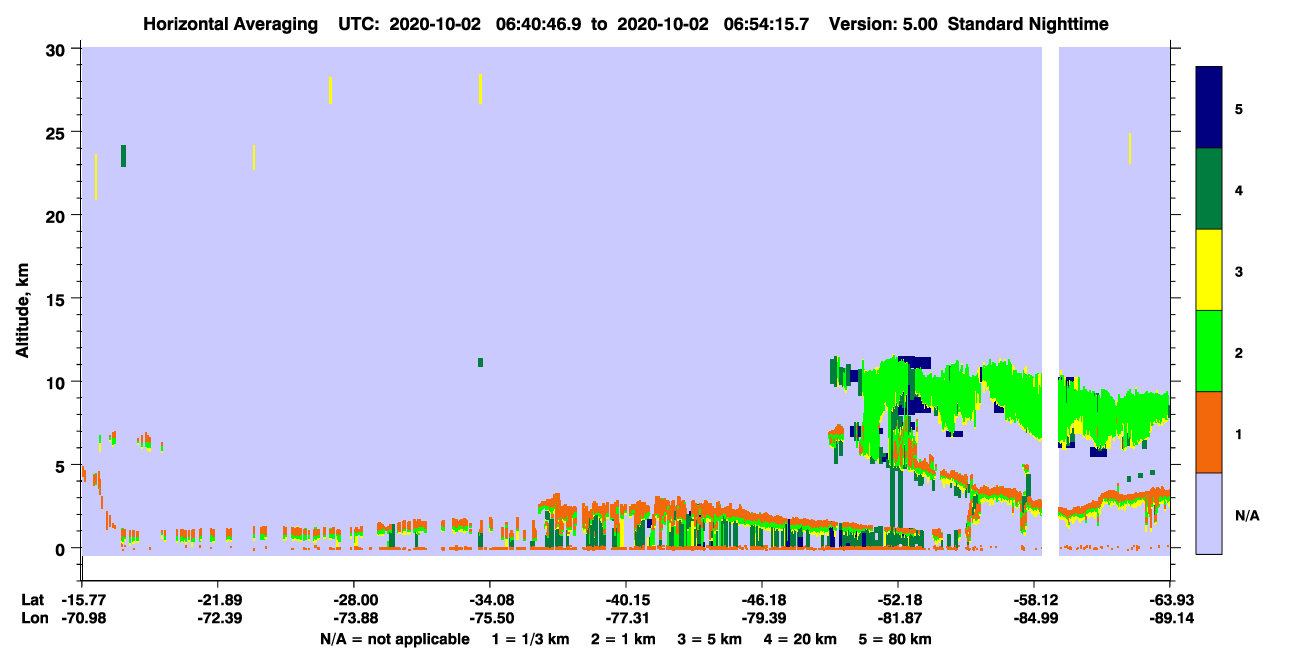The height and width of the screenshot is (667, 1300).
Task: Click the orange level 1 colorbar segment
Action: click(x=1209, y=432)
